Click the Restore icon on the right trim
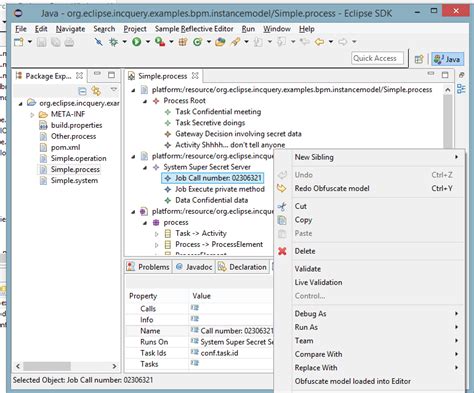Screen dimensions: 474x393 click(x=461, y=75)
